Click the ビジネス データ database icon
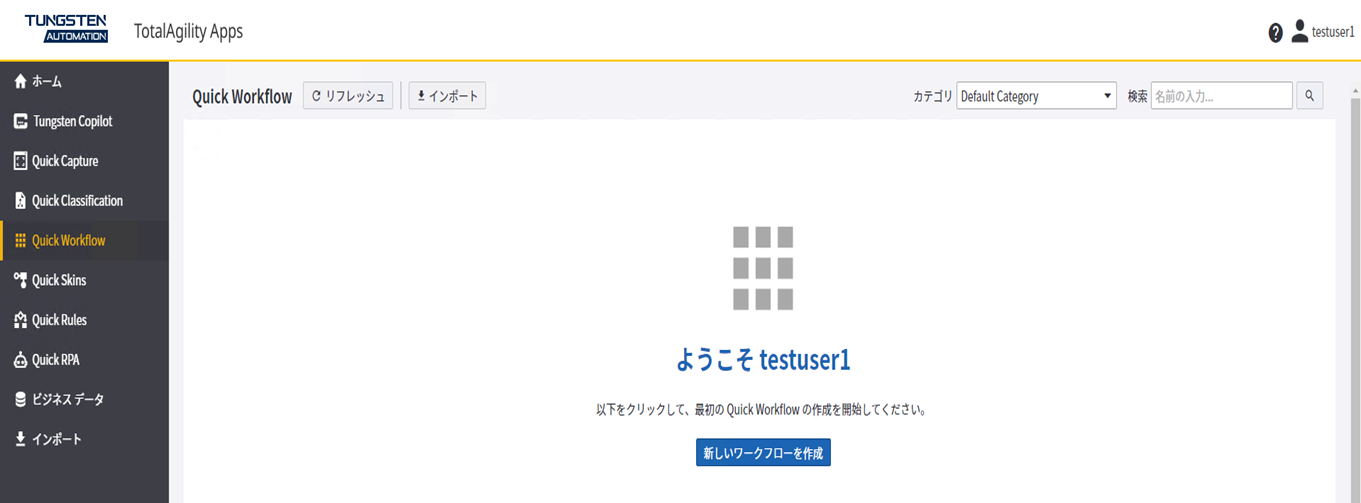 pos(20,399)
